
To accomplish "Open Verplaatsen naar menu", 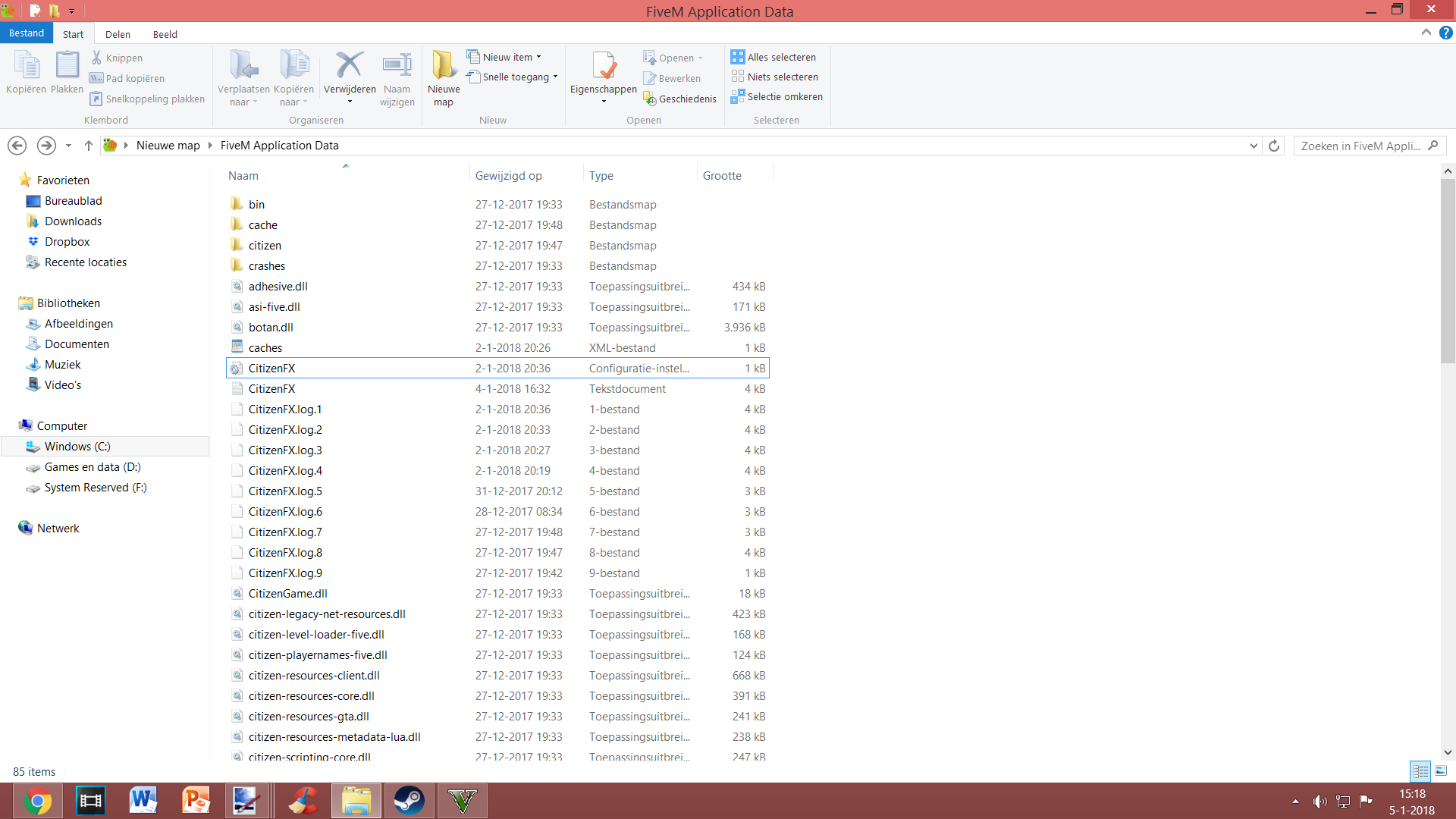I will coord(243,78).
